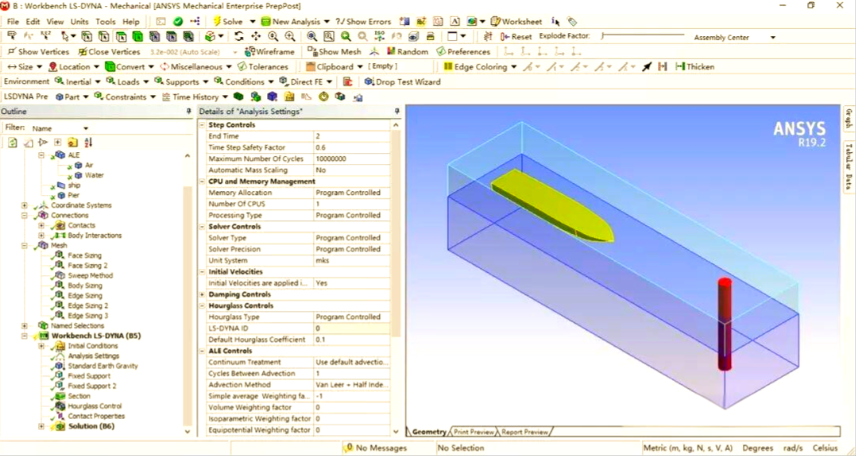856x456 pixels.
Task: Toggle Show Mesh
Action: 334,51
